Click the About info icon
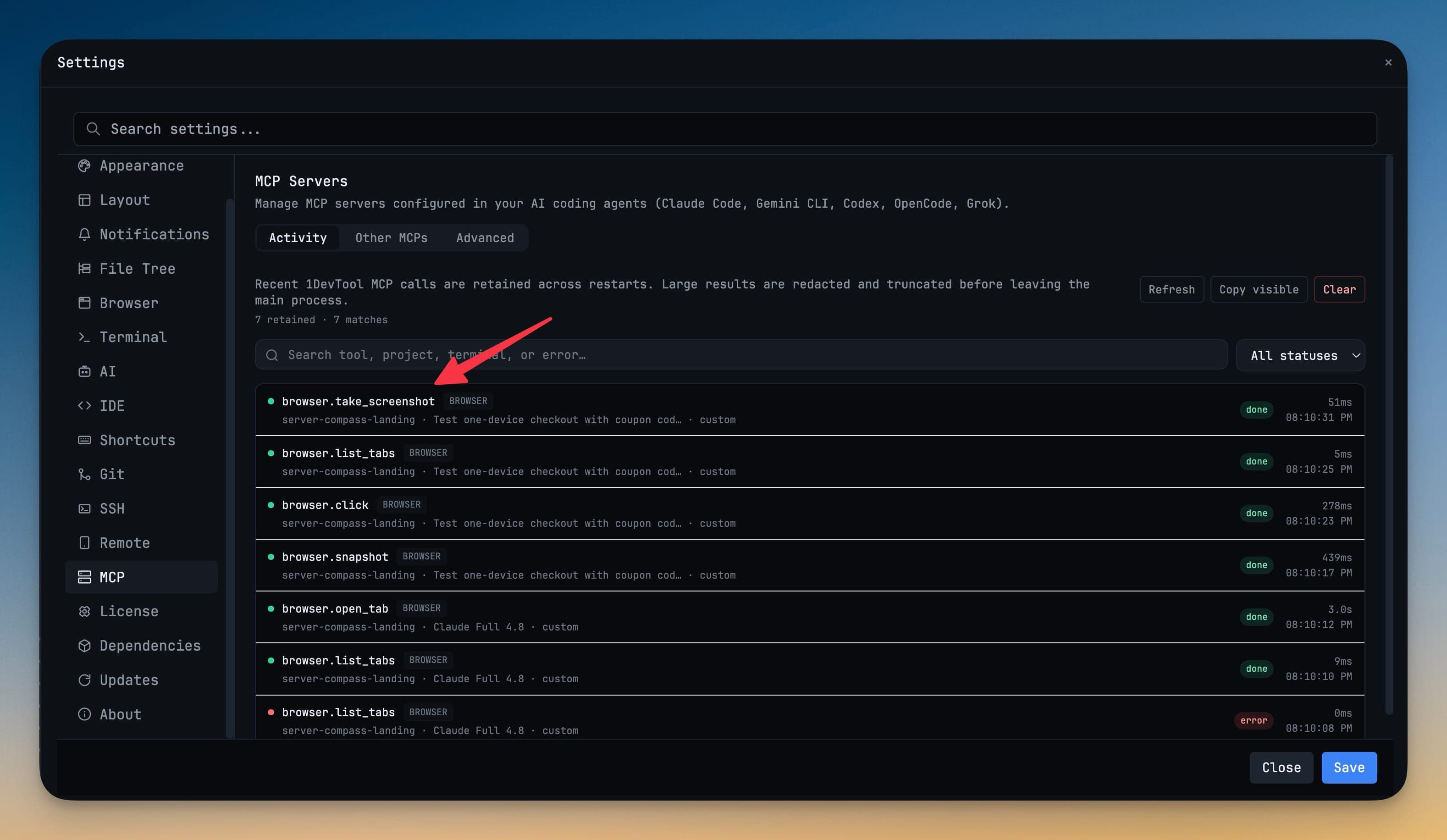This screenshot has height=840, width=1447. [84, 714]
